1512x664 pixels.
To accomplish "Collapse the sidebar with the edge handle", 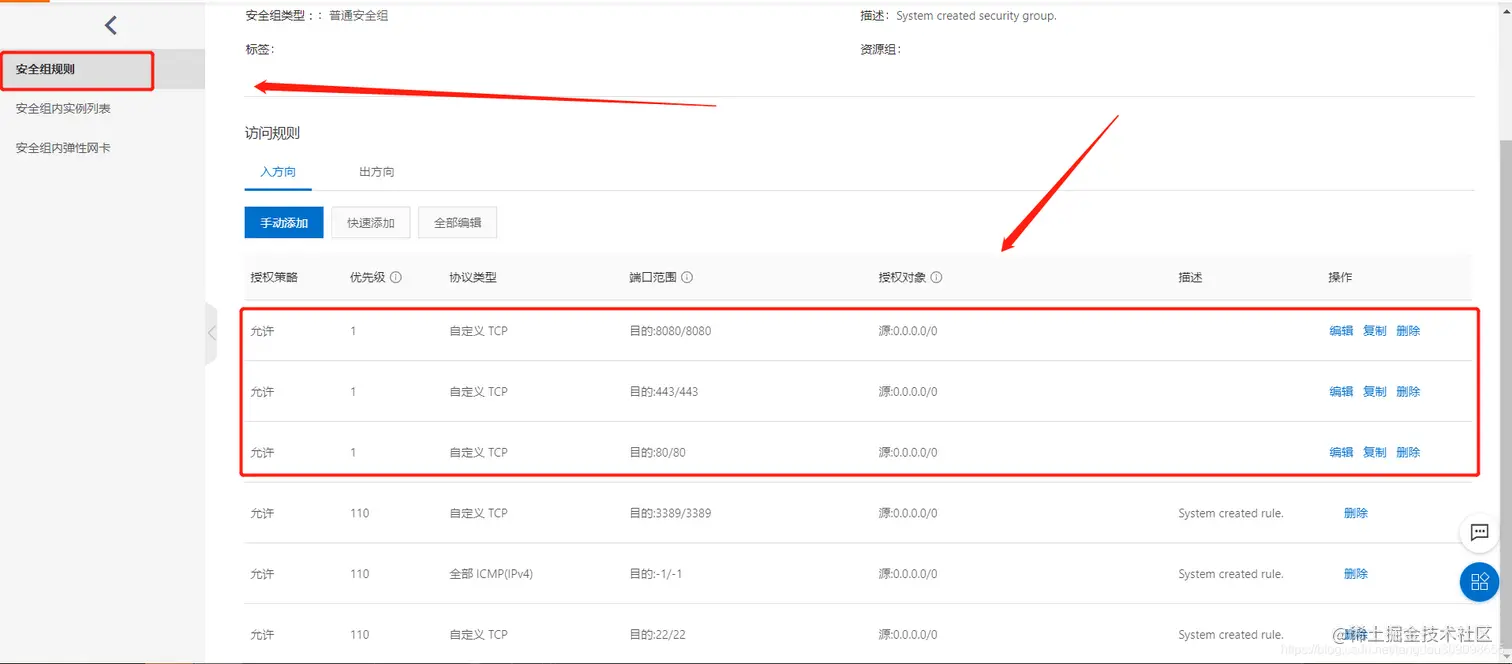I will click(211, 333).
